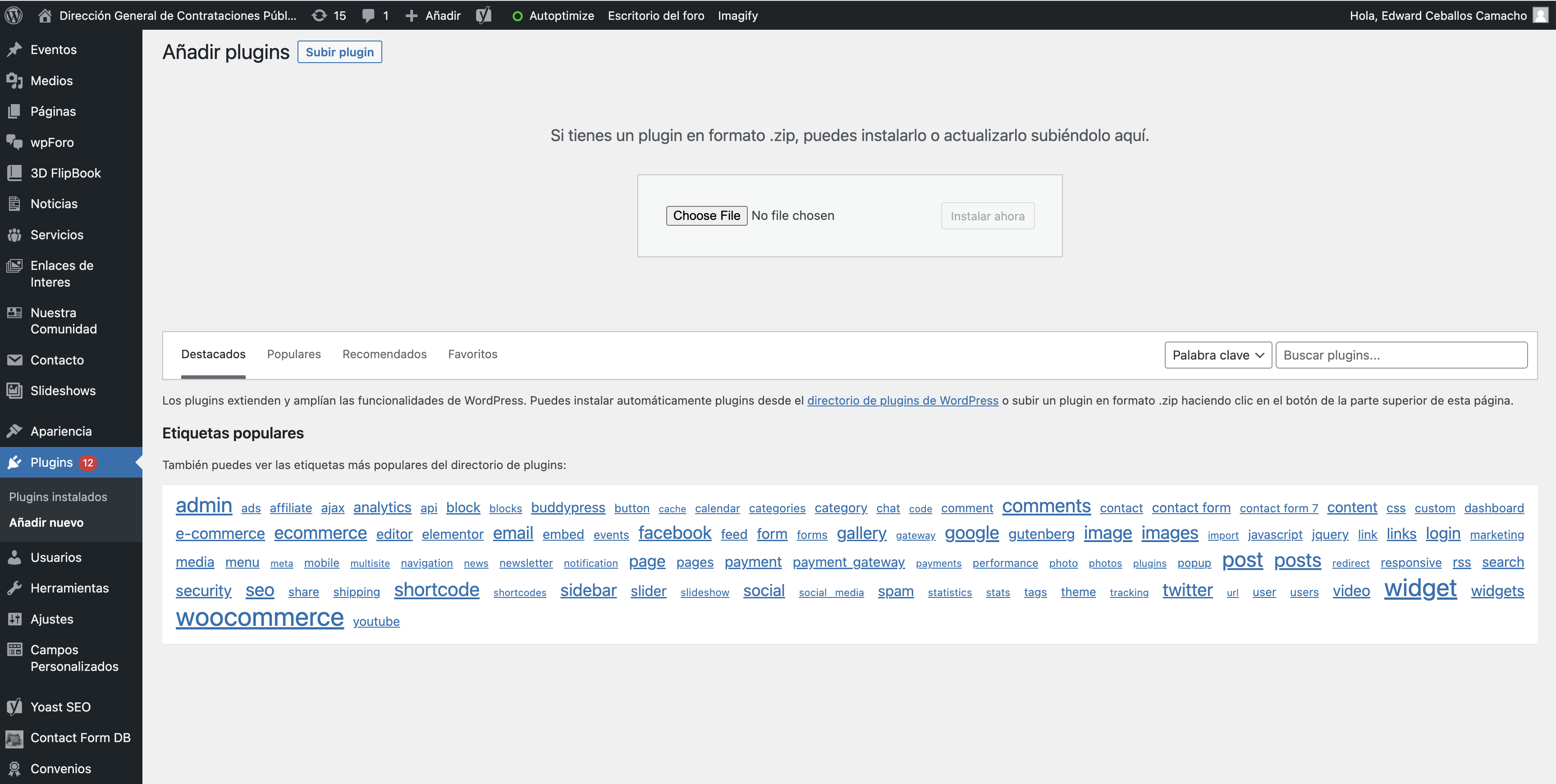Click the Yoast icon in the admin bar
Screen dimensions: 1556x784
[483, 16]
